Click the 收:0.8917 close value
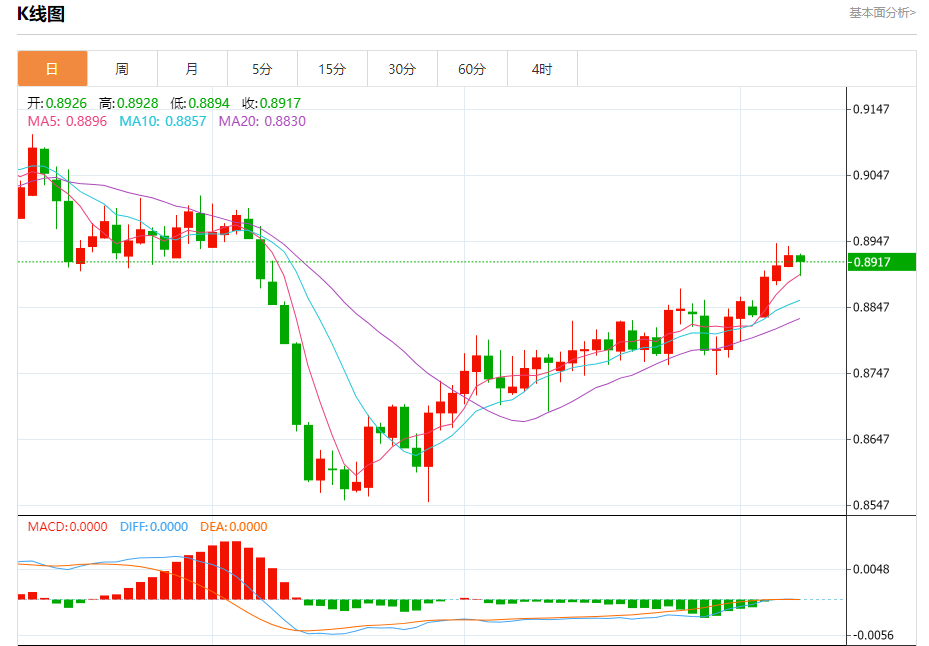This screenshot has width=929, height=646. click(271, 103)
